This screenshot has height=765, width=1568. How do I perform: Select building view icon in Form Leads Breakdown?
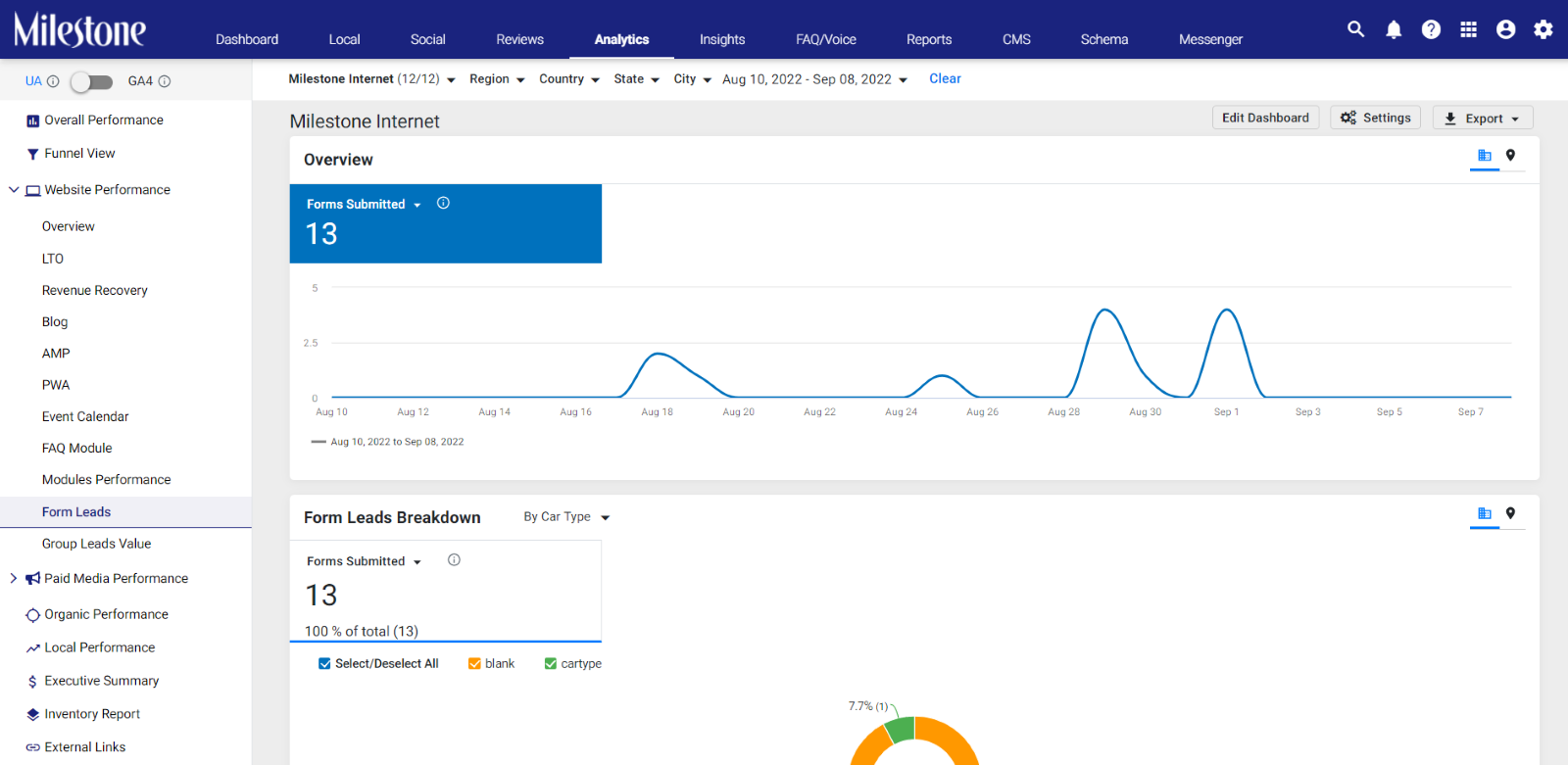pos(1485,513)
